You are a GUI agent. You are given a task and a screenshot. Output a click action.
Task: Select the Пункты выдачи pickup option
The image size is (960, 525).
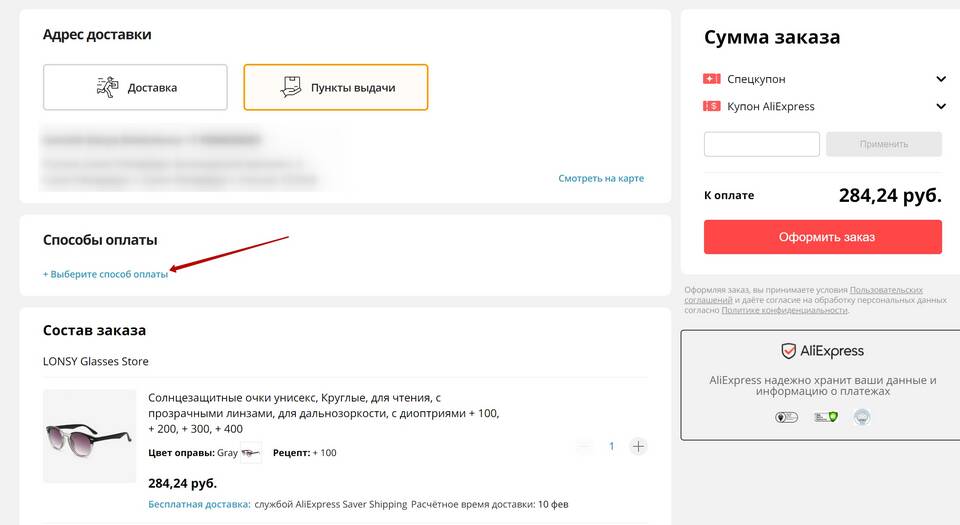336,88
